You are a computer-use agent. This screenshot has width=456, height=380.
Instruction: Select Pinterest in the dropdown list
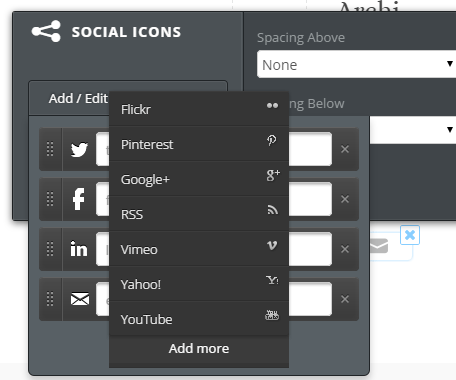tap(199, 144)
